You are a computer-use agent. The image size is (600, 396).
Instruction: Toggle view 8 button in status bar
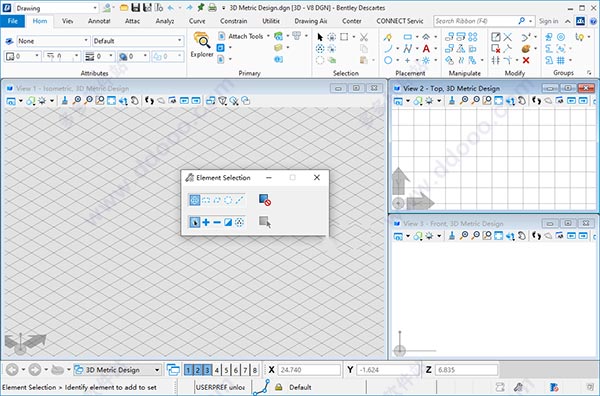255,370
